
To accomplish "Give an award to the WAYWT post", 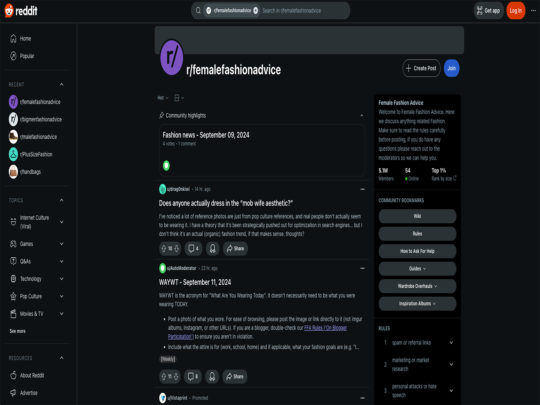I will (212, 376).
